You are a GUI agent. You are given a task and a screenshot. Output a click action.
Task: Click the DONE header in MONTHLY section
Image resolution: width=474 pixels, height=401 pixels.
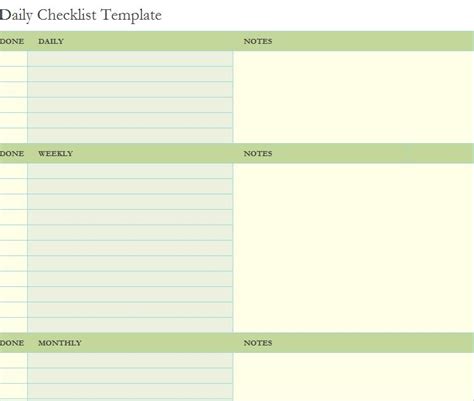pyautogui.click(x=12, y=343)
